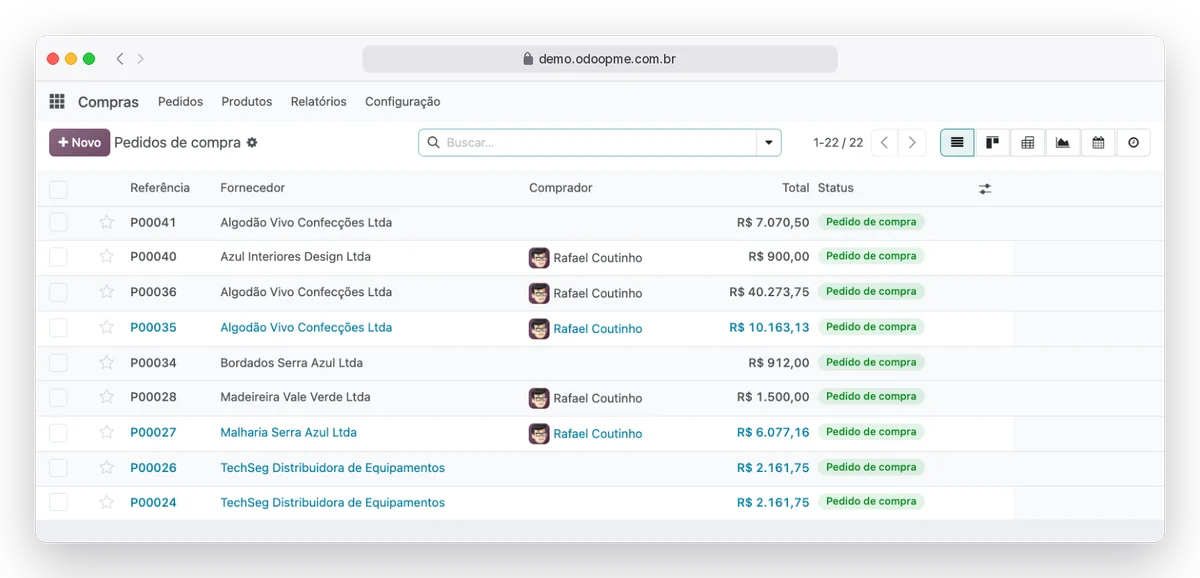The image size is (1200, 578).
Task: Sort by Fornecedor column header
Action: tap(253, 188)
